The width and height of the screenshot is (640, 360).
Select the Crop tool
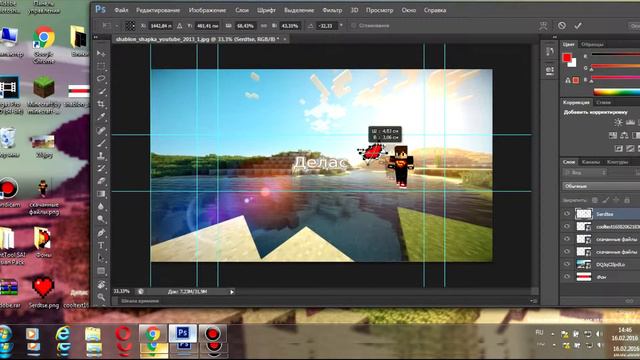[x=101, y=104]
